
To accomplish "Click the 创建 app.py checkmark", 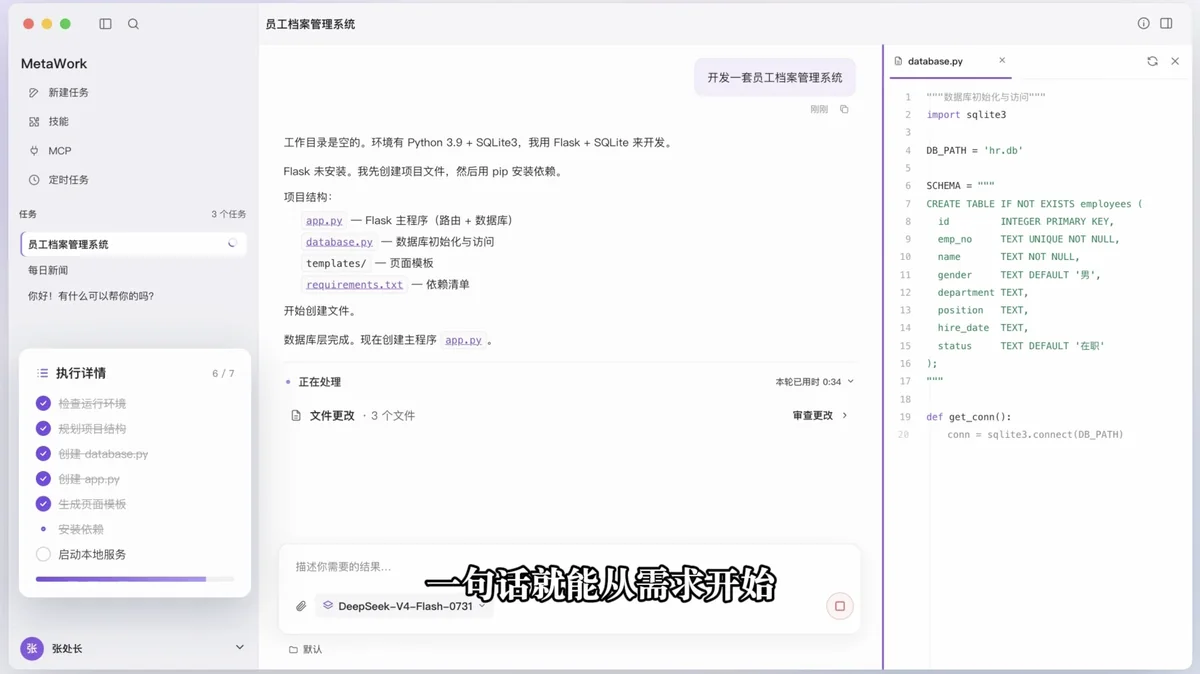I will pyautogui.click(x=43, y=478).
